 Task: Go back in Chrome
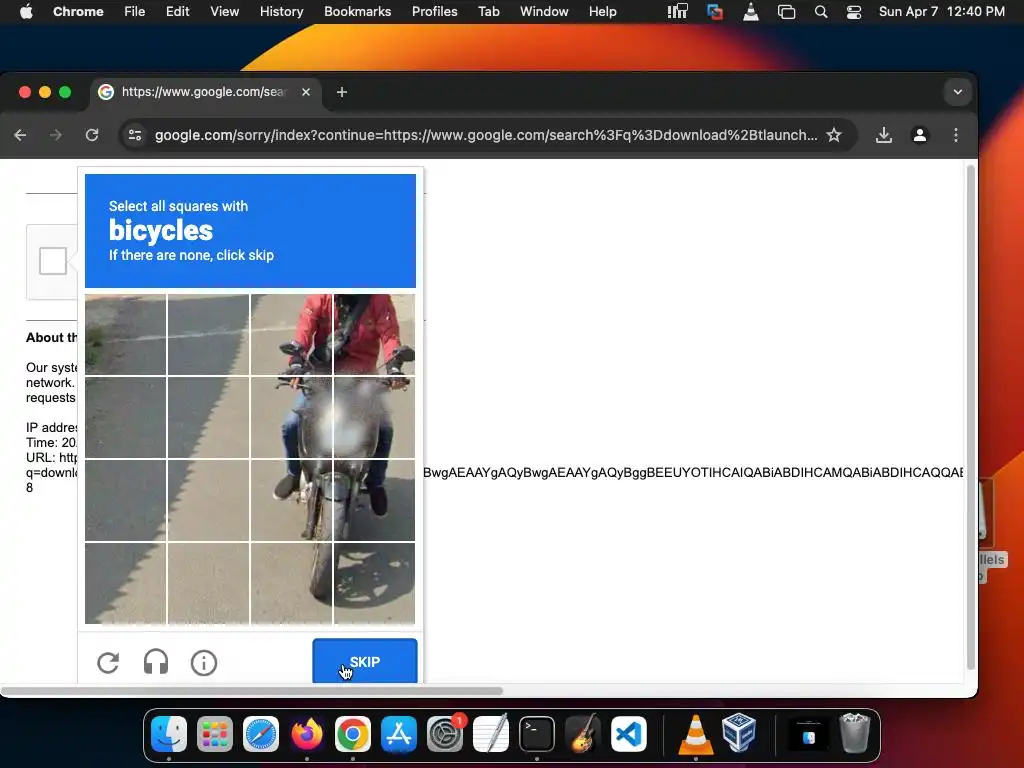[x=20, y=135]
